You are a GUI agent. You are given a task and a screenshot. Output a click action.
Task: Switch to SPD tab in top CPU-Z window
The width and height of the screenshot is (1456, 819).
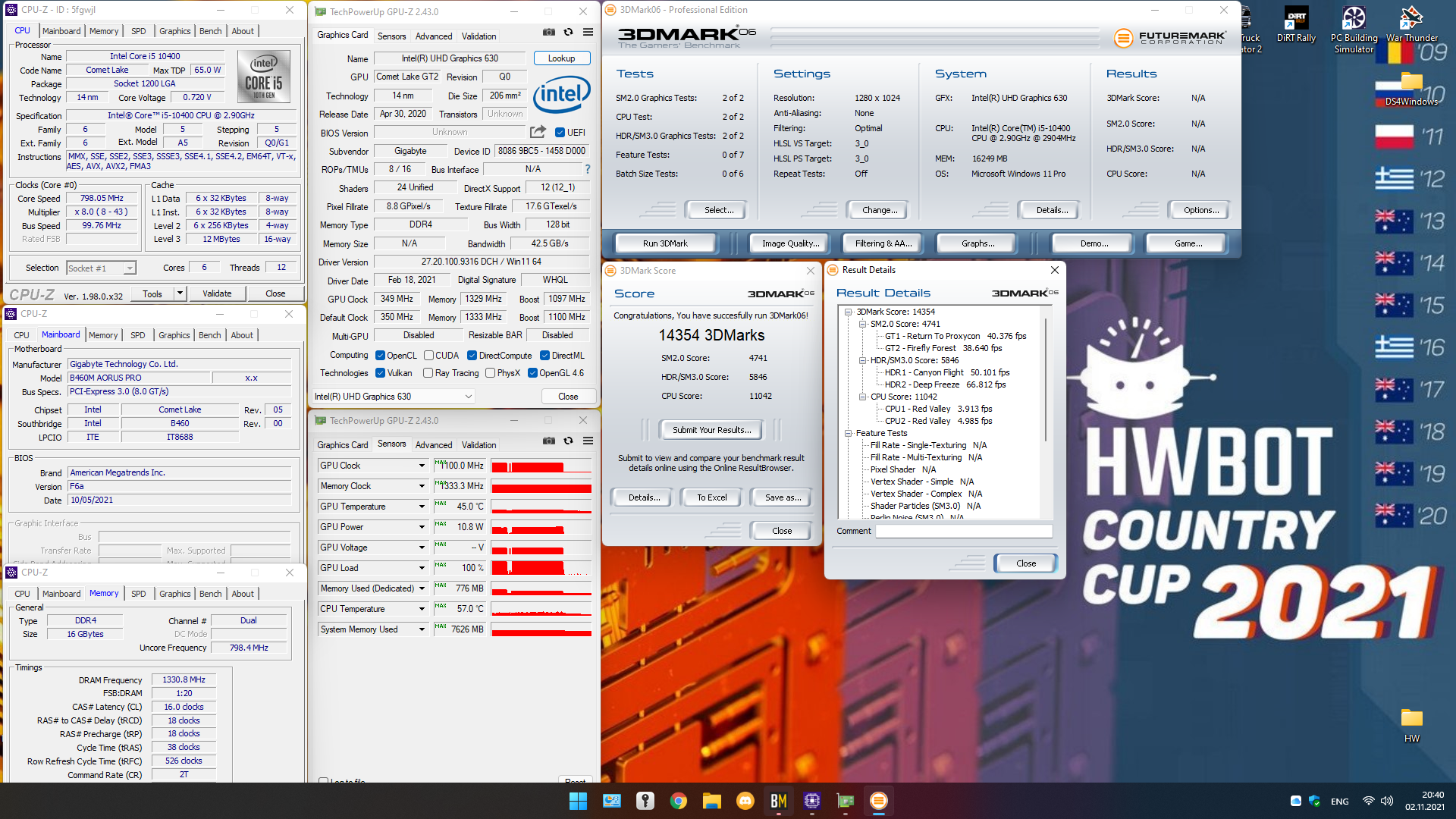click(x=138, y=31)
